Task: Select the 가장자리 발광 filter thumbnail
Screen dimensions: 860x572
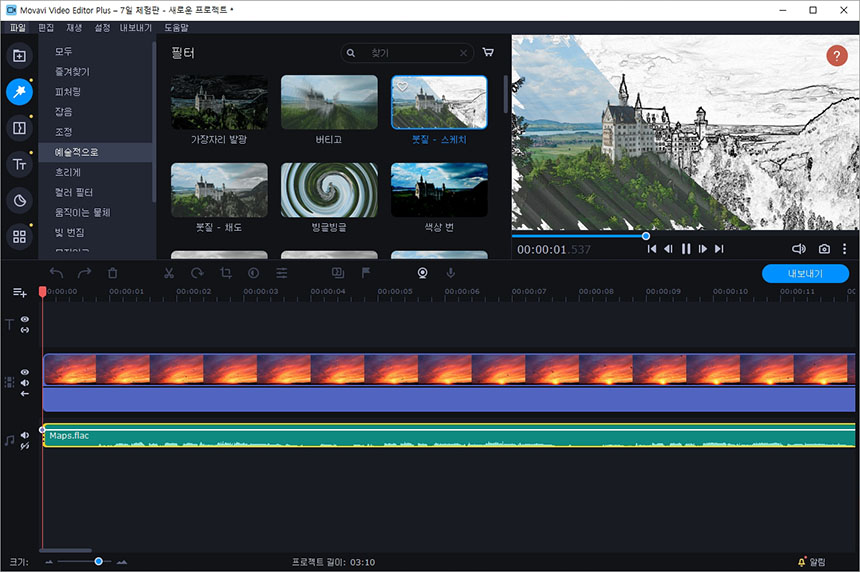Action: coord(219,103)
